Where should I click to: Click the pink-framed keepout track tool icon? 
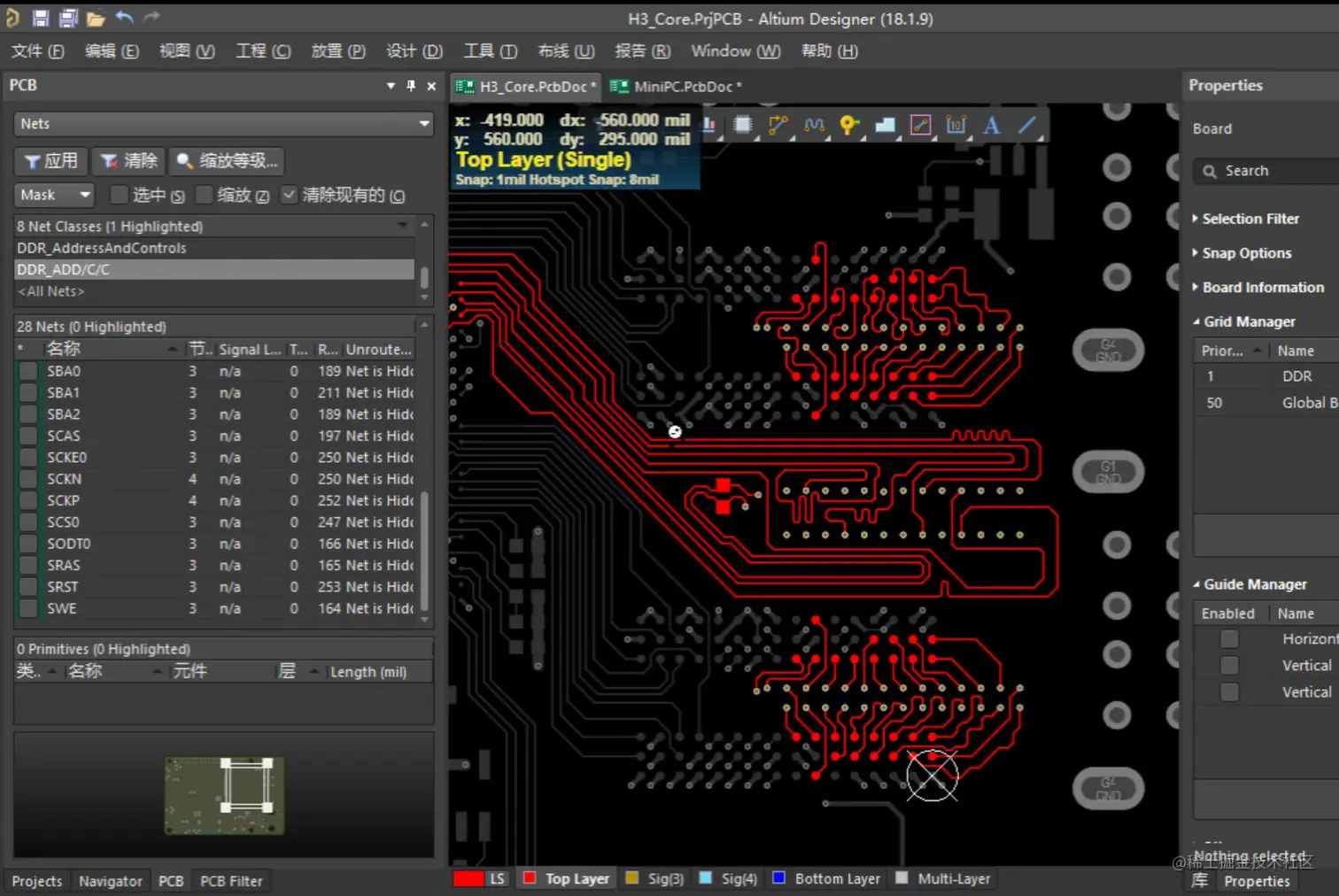coord(920,125)
